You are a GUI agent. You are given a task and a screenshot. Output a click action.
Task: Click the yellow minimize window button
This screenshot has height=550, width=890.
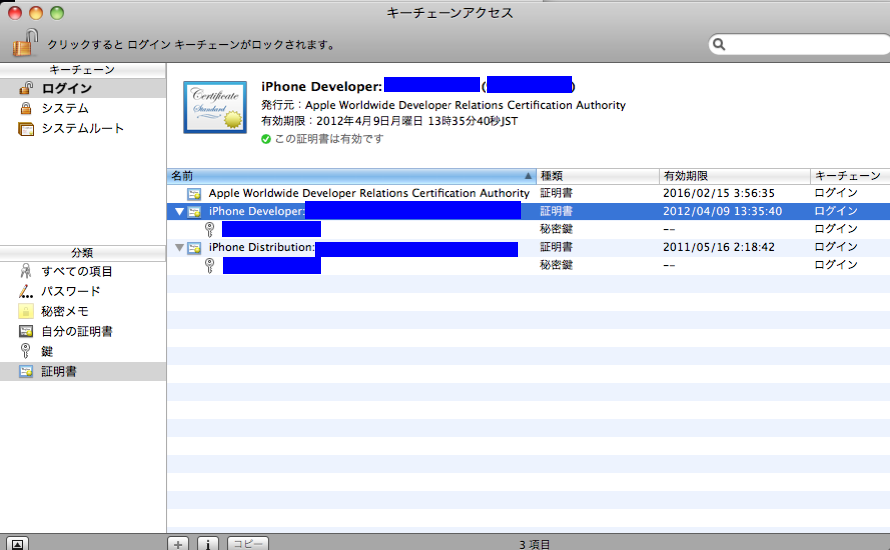[x=36, y=12]
